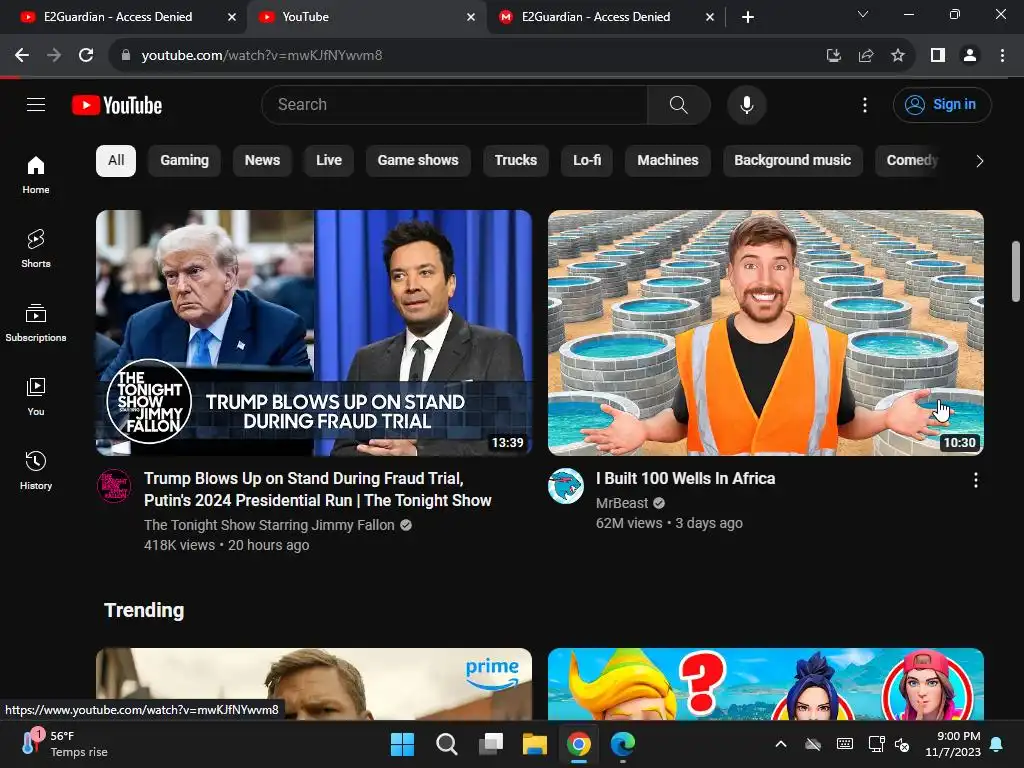View site info via lock icon

(x=126, y=56)
